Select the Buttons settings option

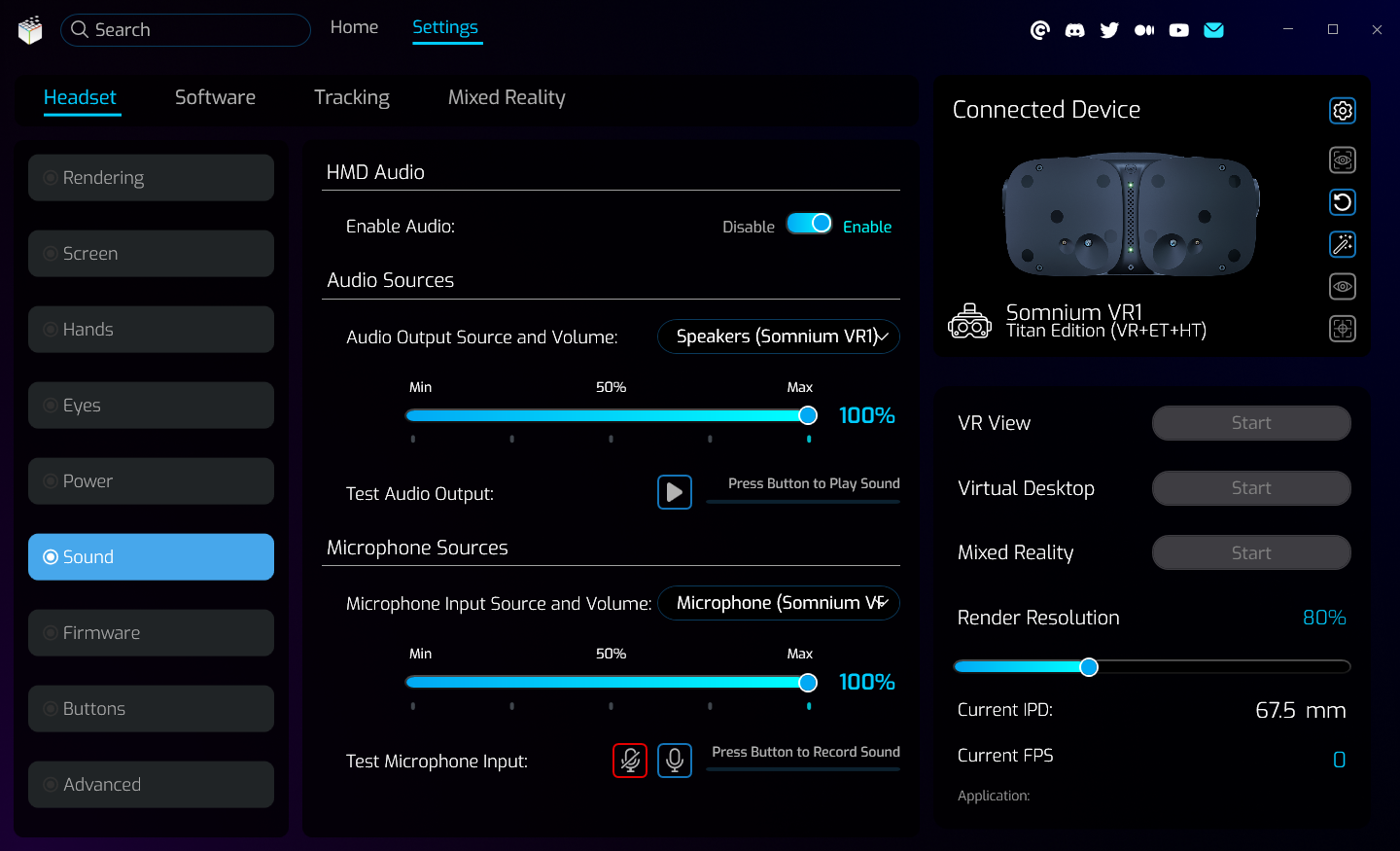pos(151,709)
